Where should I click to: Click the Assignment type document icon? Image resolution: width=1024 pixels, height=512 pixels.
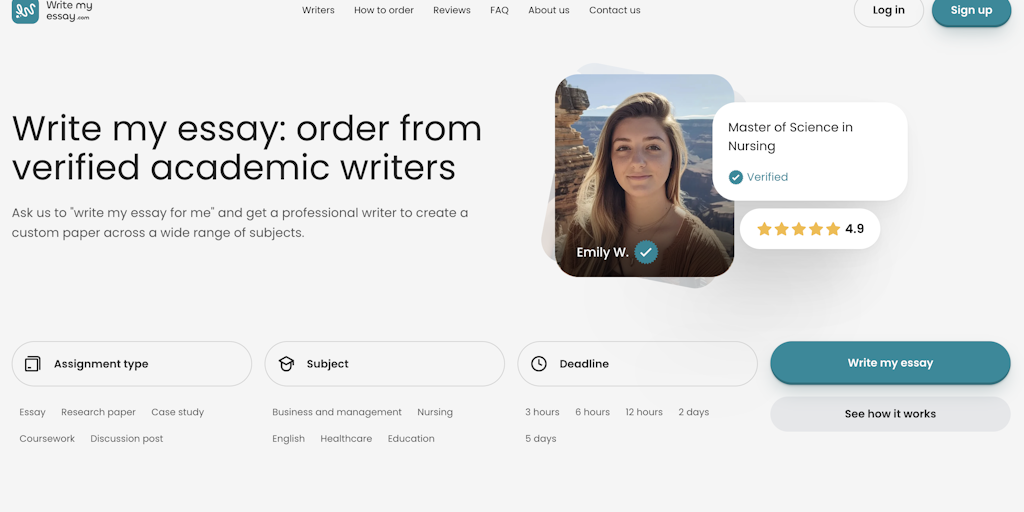click(x=33, y=364)
